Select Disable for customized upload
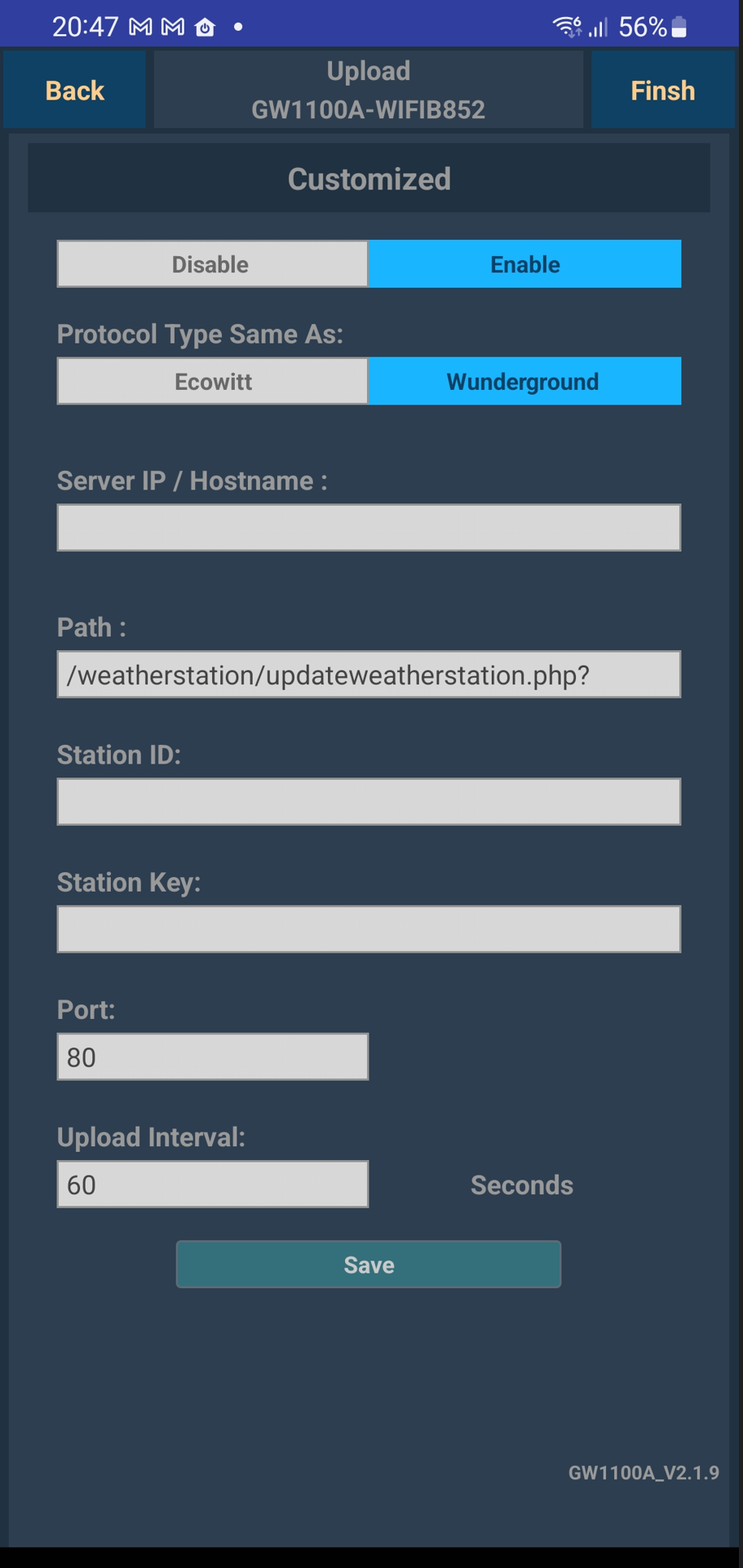743x1568 pixels. pyautogui.click(x=212, y=264)
